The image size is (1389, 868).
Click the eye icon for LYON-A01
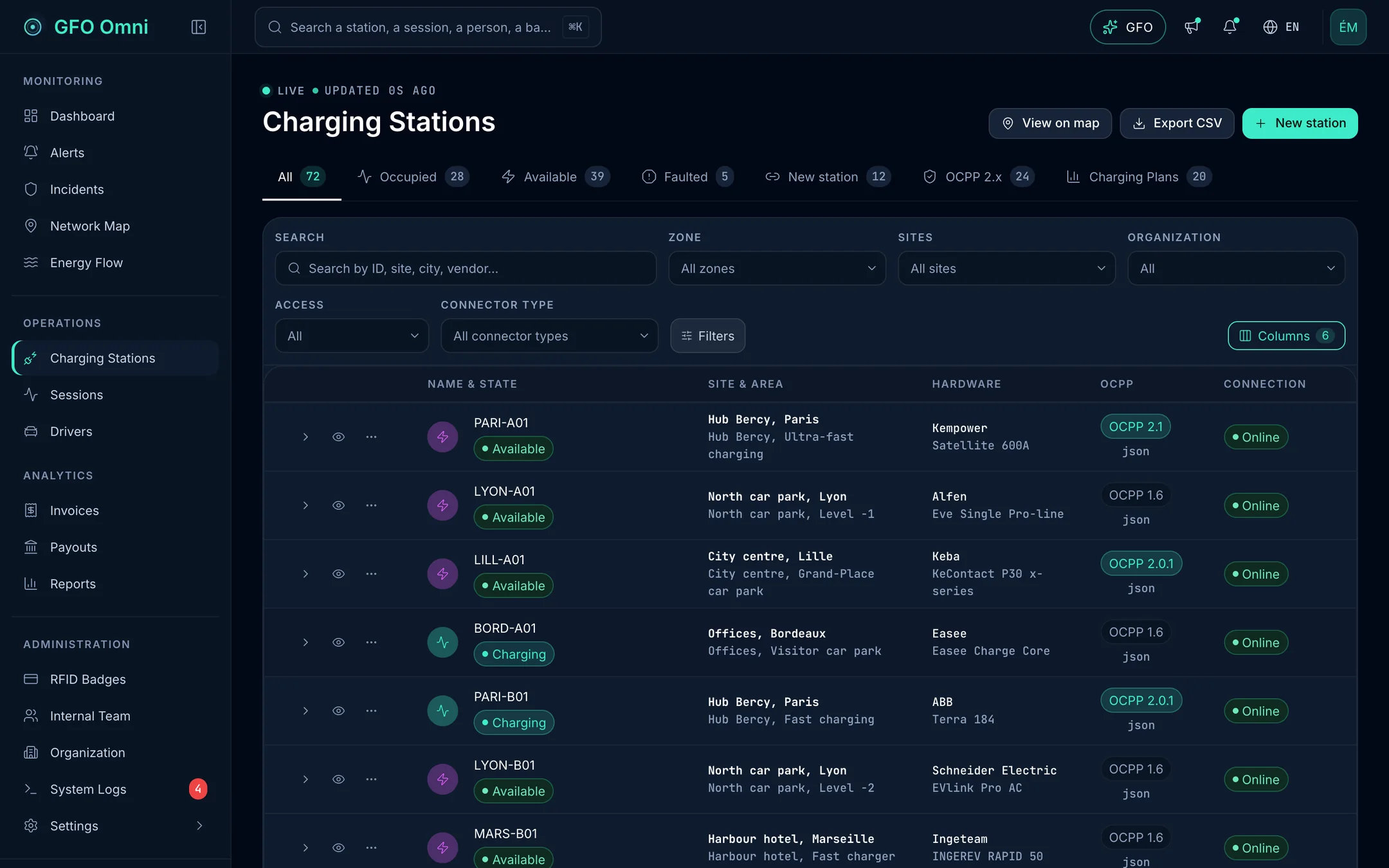(x=338, y=505)
